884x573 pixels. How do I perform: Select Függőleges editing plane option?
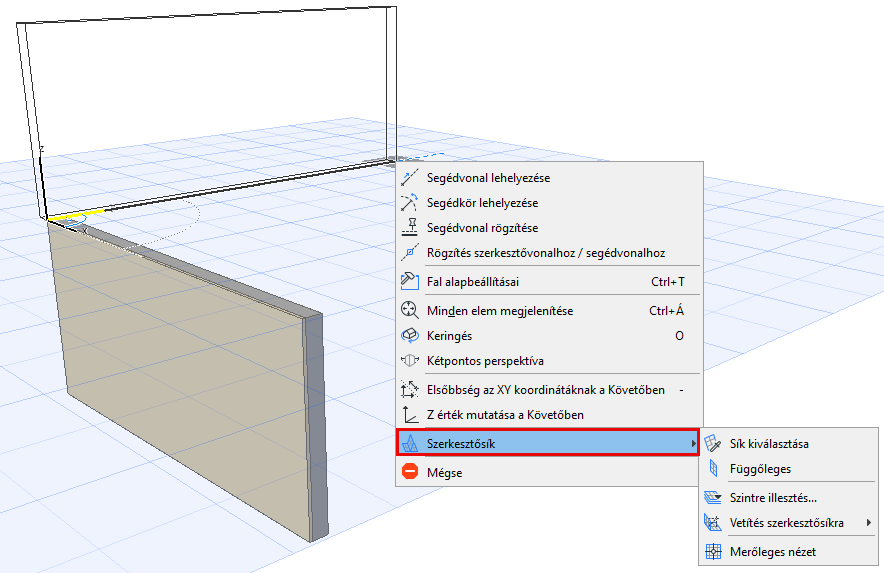(789, 469)
